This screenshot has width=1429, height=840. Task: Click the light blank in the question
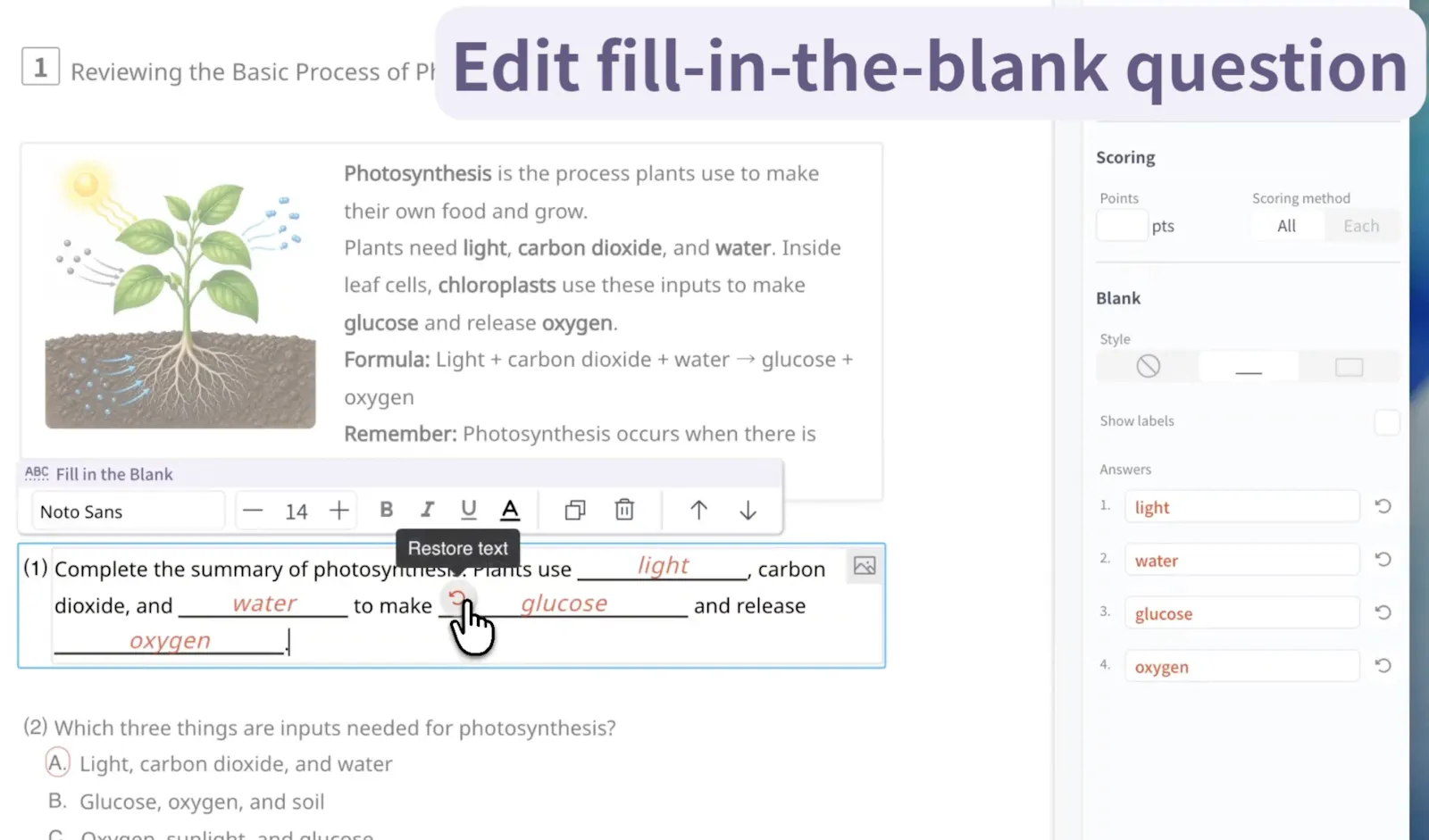662,566
